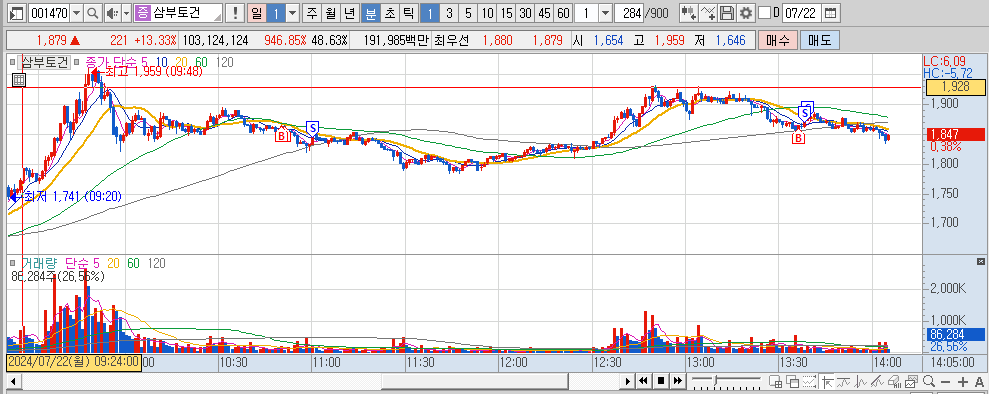Screen dimensions: 989x394
Task: Choose the 10-minute interval button
Action: coord(487,13)
